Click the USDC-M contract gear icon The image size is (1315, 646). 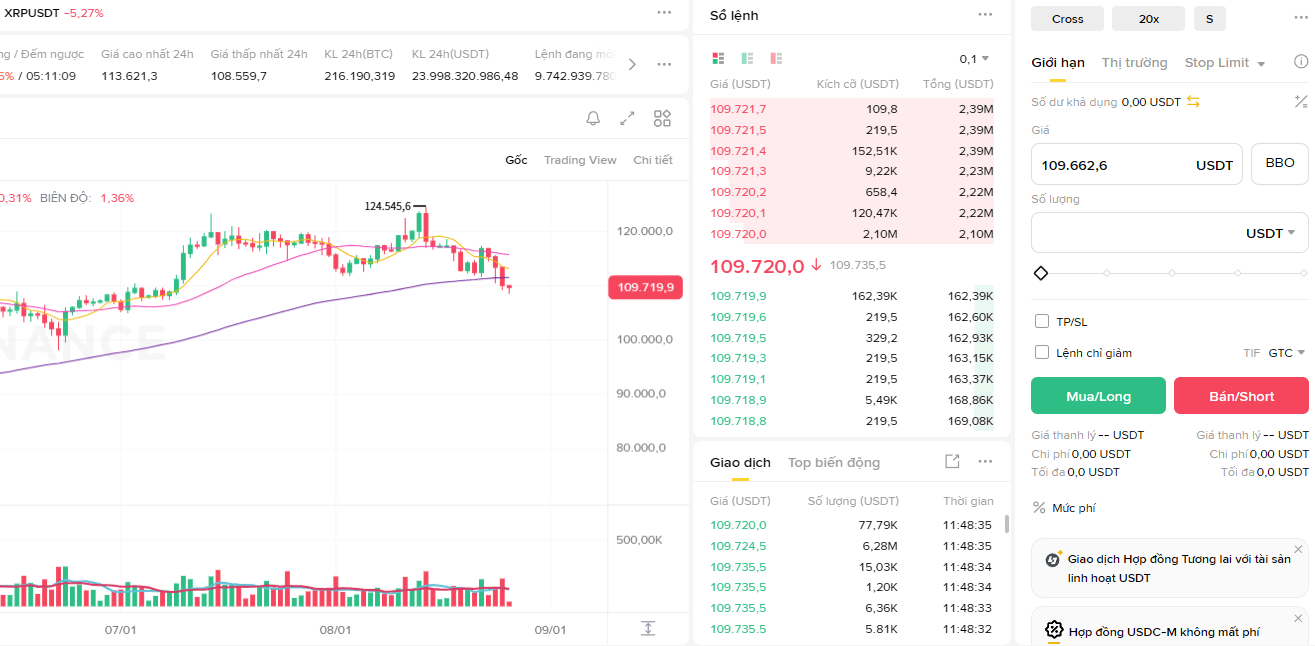[1053, 630]
